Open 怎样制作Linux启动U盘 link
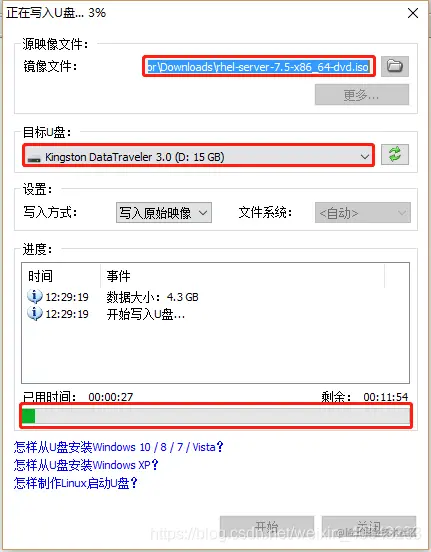 pos(75,483)
